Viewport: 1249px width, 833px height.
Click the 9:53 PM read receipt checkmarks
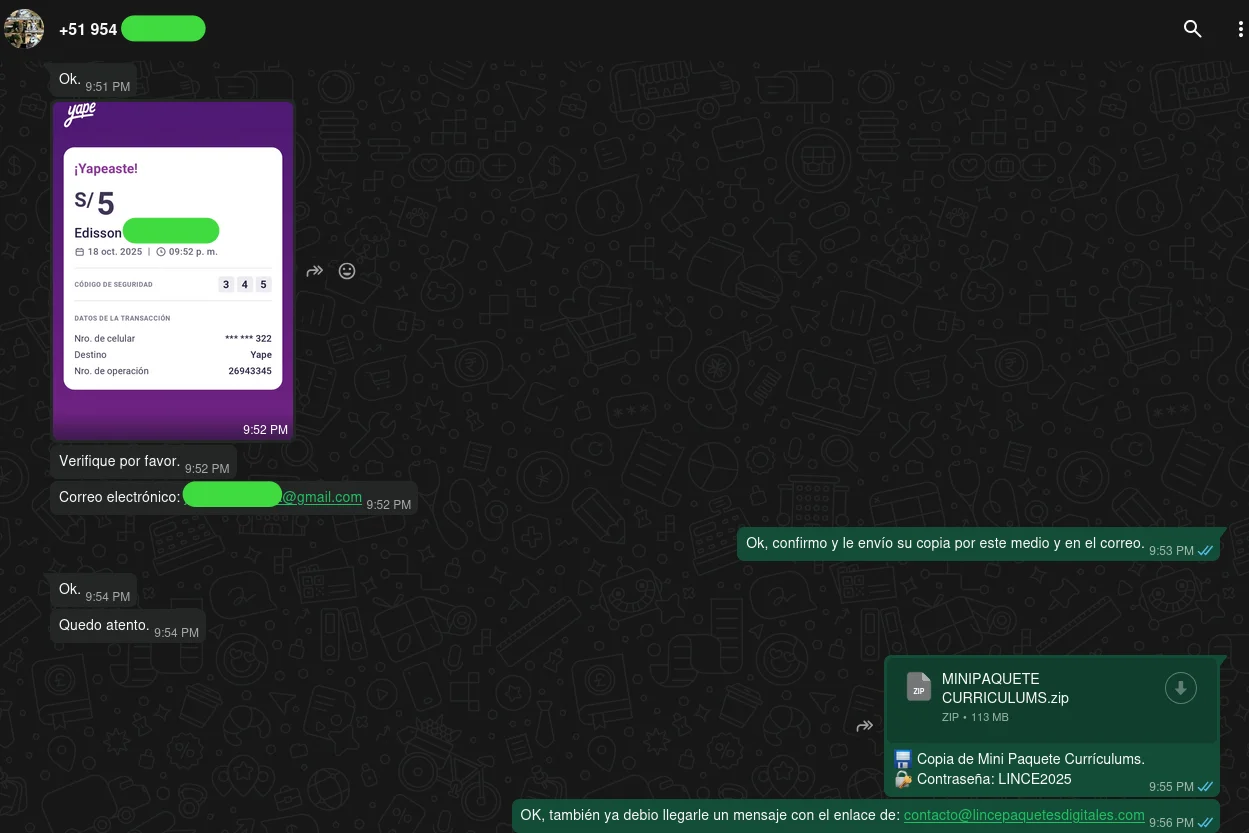[1205, 550]
